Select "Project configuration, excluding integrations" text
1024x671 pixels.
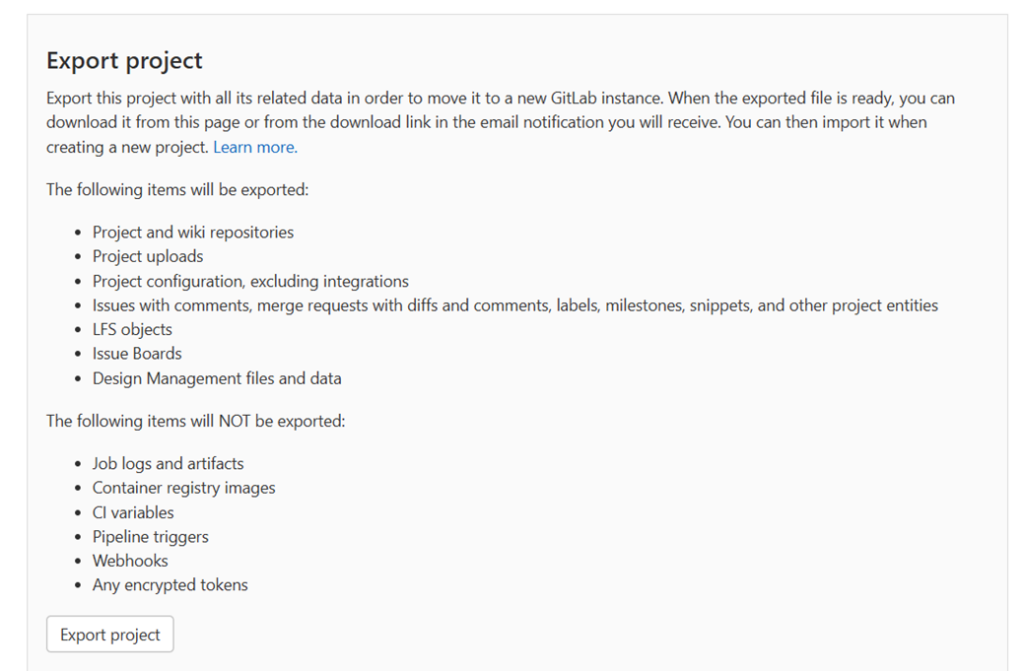(250, 281)
